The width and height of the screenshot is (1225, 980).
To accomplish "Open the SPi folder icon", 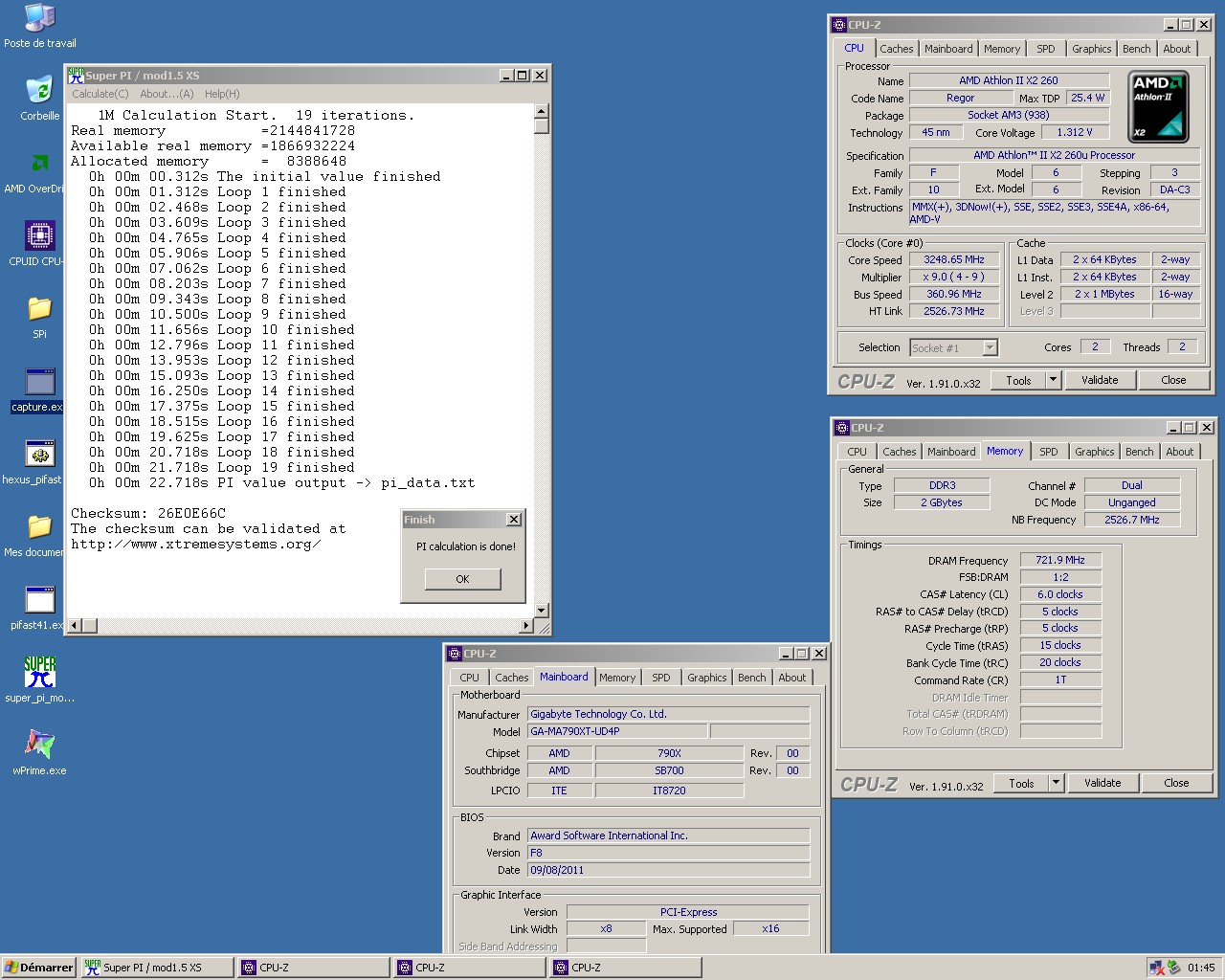I will tap(39, 317).
